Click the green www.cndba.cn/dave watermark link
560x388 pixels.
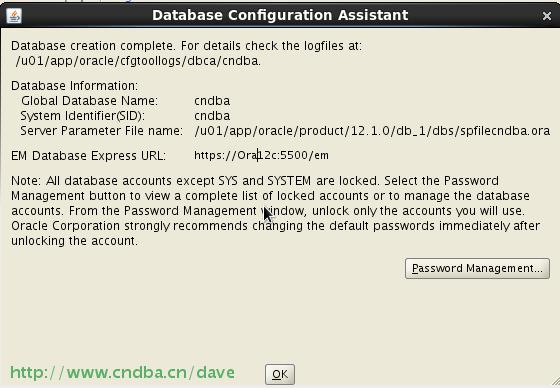[122, 373]
